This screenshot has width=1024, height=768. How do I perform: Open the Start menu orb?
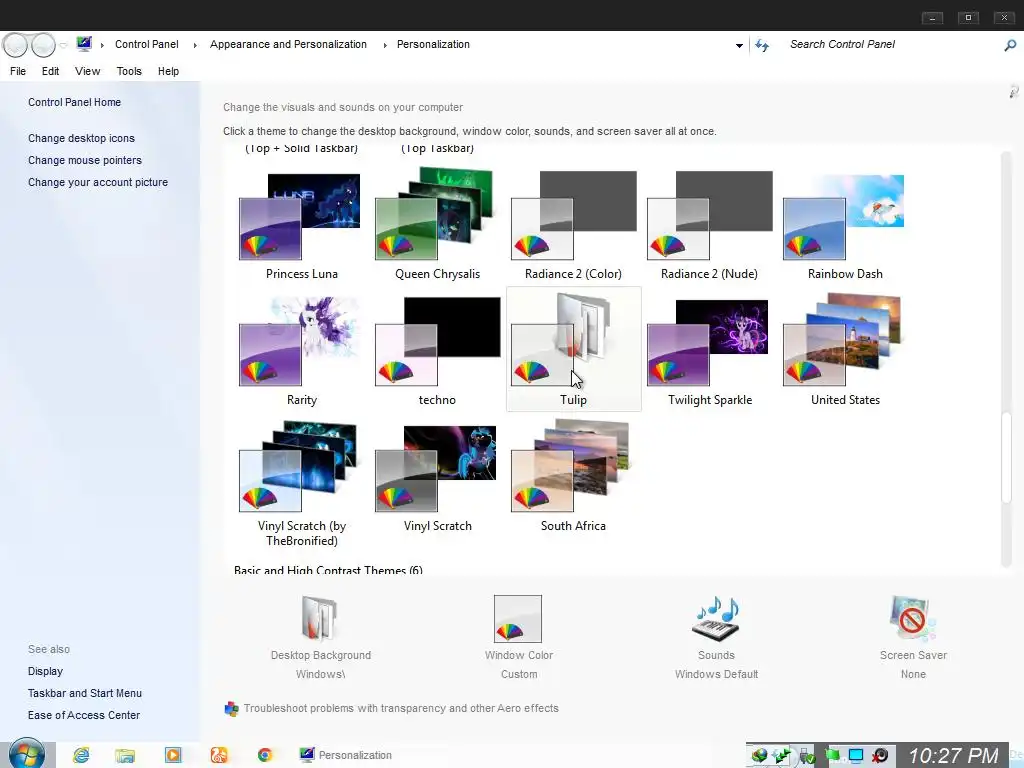[27, 754]
